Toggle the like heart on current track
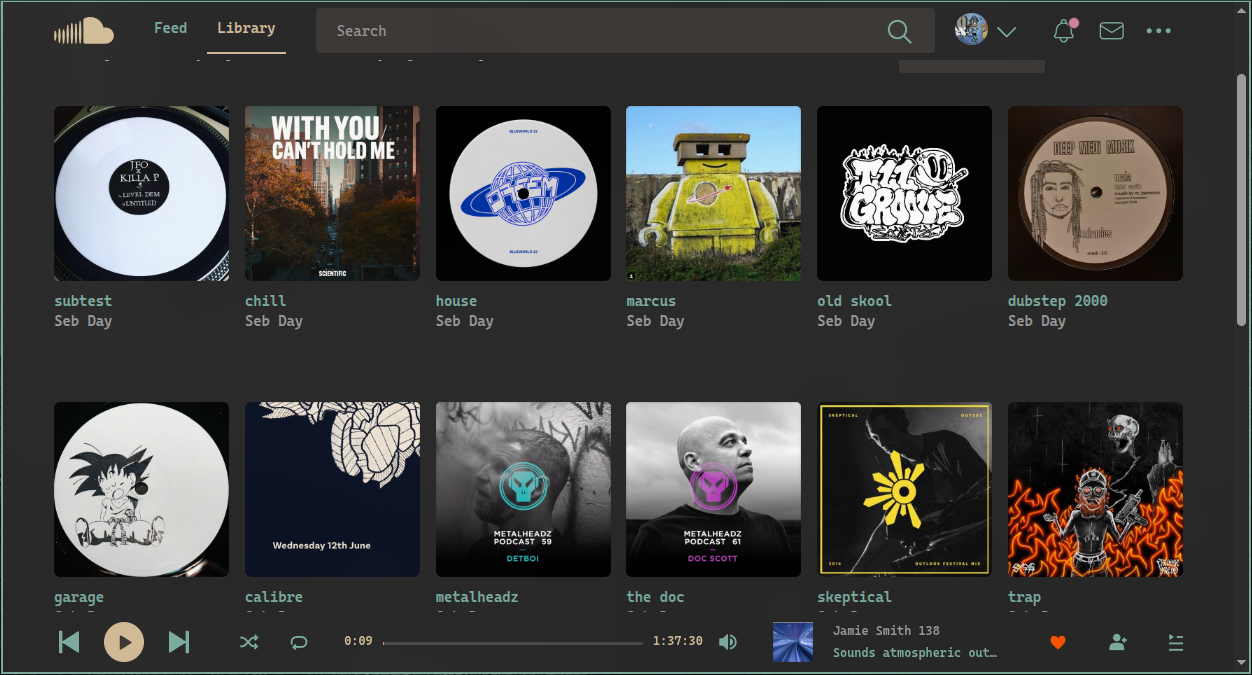The image size is (1252, 675). pyautogui.click(x=1058, y=642)
